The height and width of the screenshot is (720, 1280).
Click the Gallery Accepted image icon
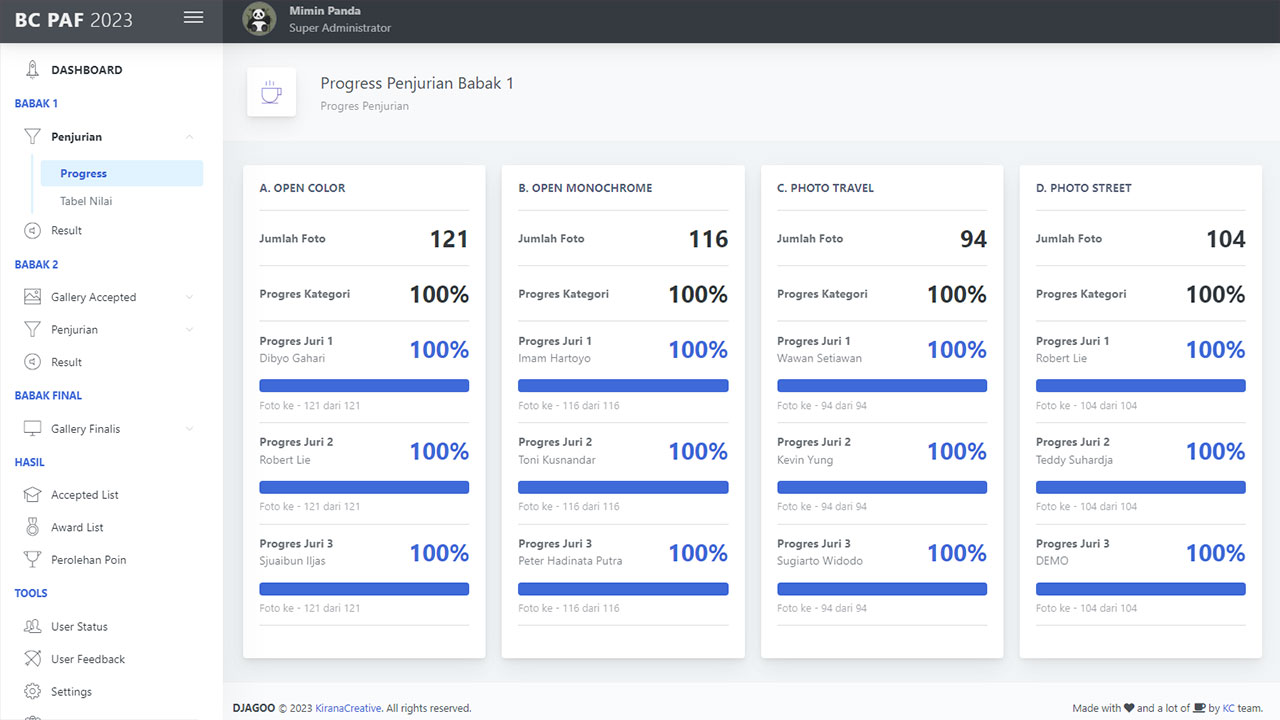pos(32,297)
